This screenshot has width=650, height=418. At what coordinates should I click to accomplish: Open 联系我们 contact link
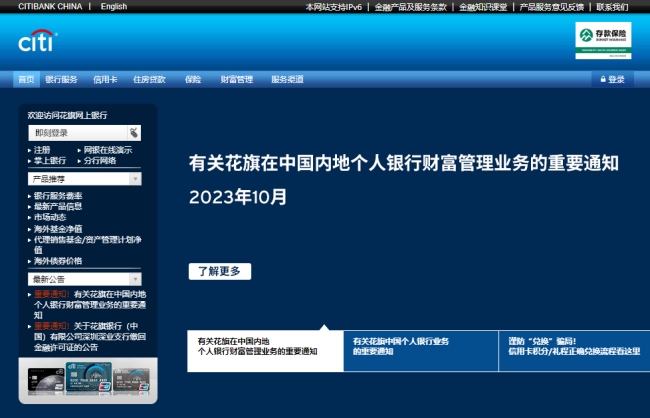(612, 7)
